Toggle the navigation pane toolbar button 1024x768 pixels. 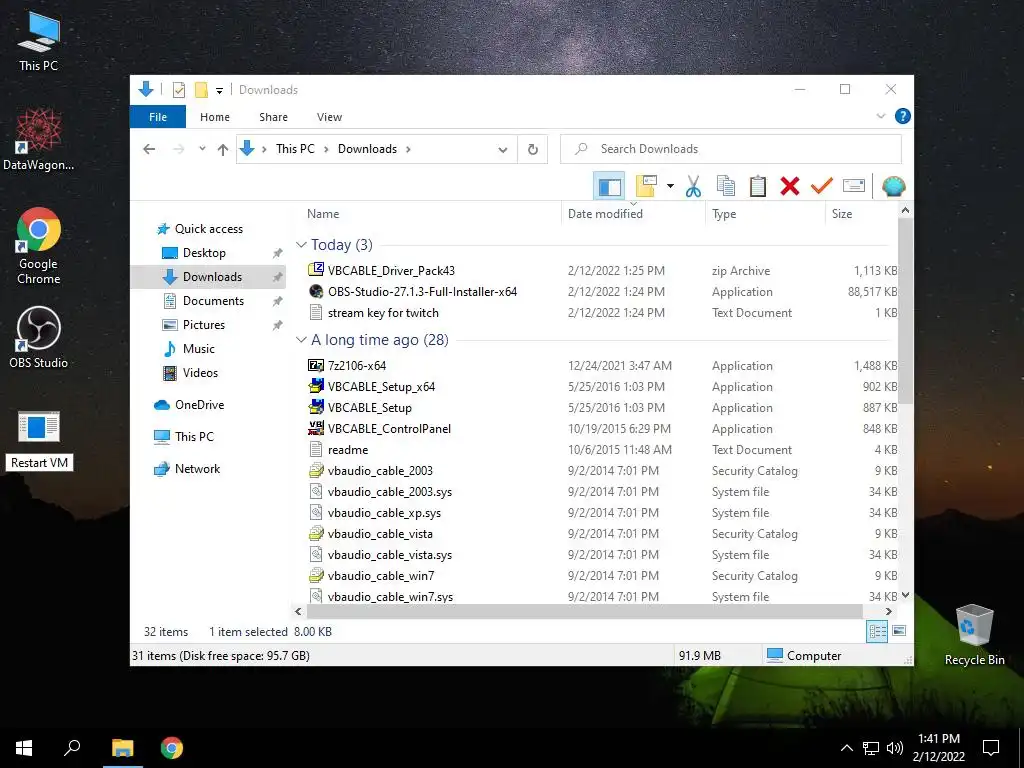(x=609, y=187)
